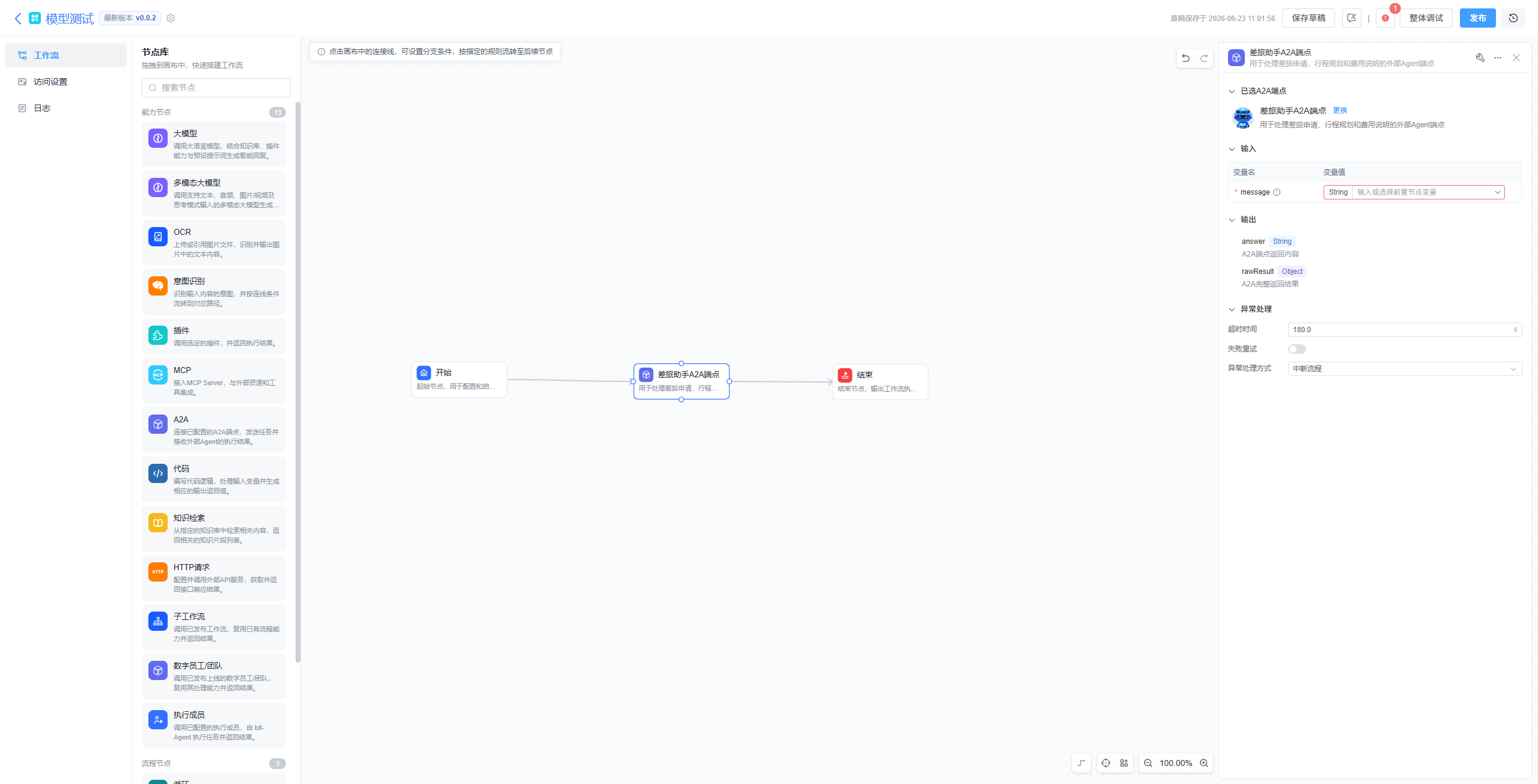Viewport: 1538px width, 784px height.
Task: Click the 发布 button
Action: tap(1478, 18)
